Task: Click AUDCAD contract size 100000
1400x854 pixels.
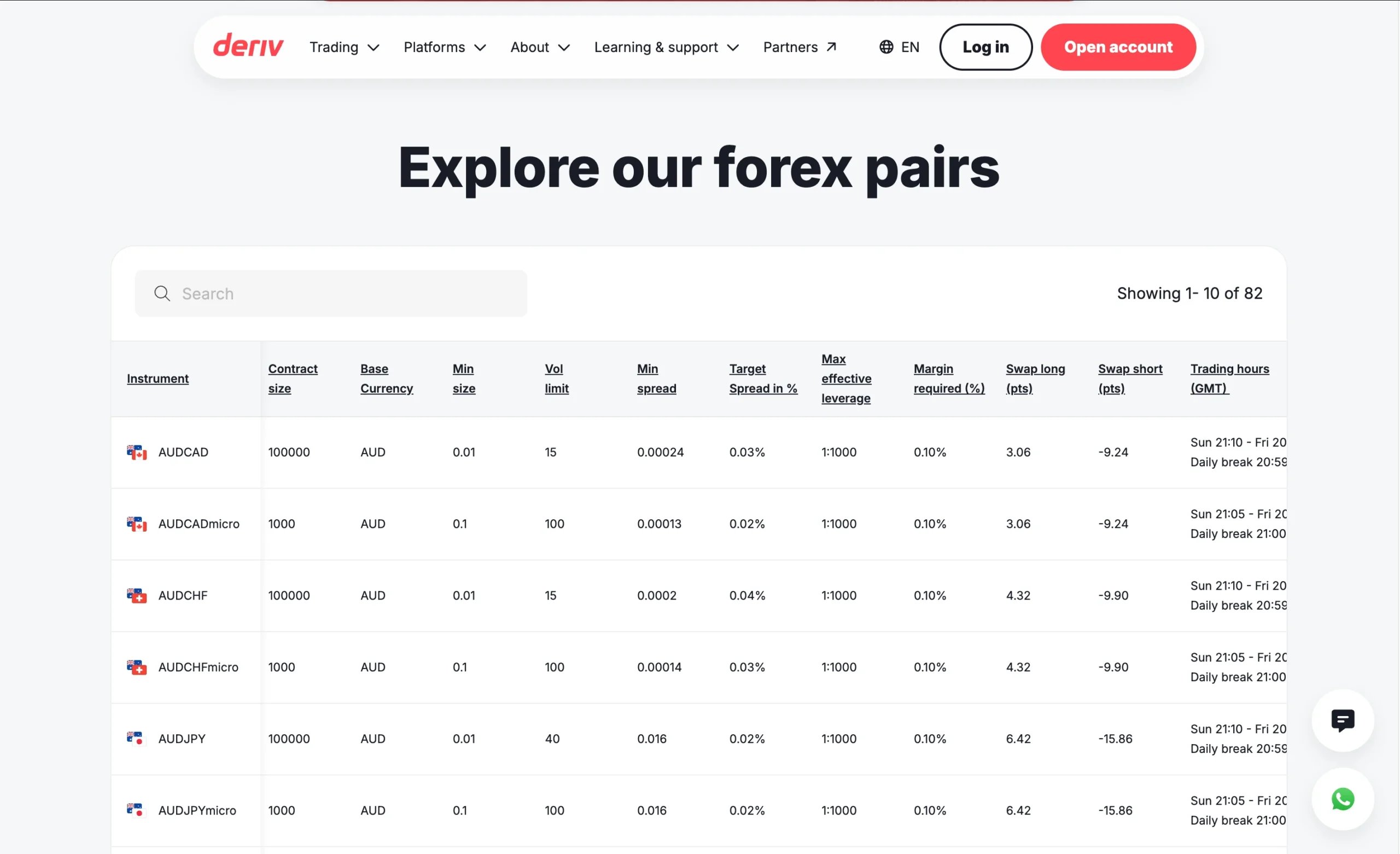Action: (289, 452)
